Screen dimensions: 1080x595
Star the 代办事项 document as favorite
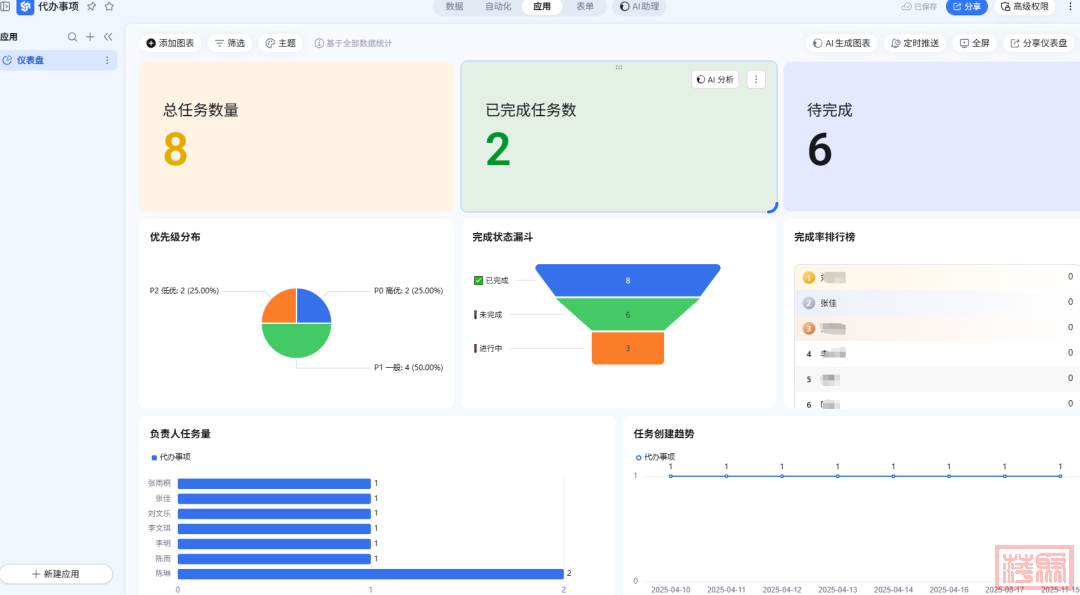[x=109, y=6]
